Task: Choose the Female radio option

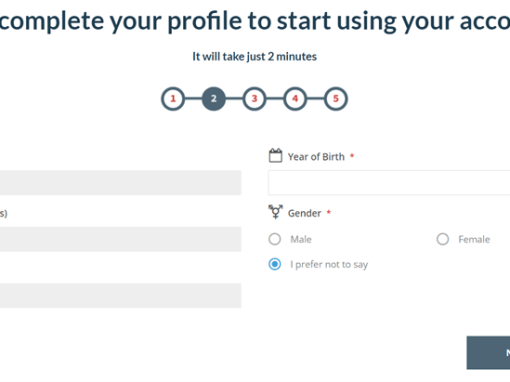Action: click(443, 239)
